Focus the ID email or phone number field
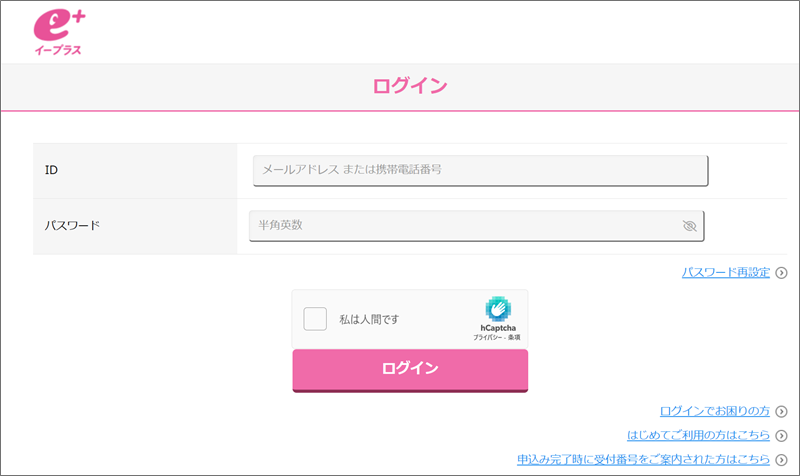The image size is (800, 476). (x=481, y=170)
